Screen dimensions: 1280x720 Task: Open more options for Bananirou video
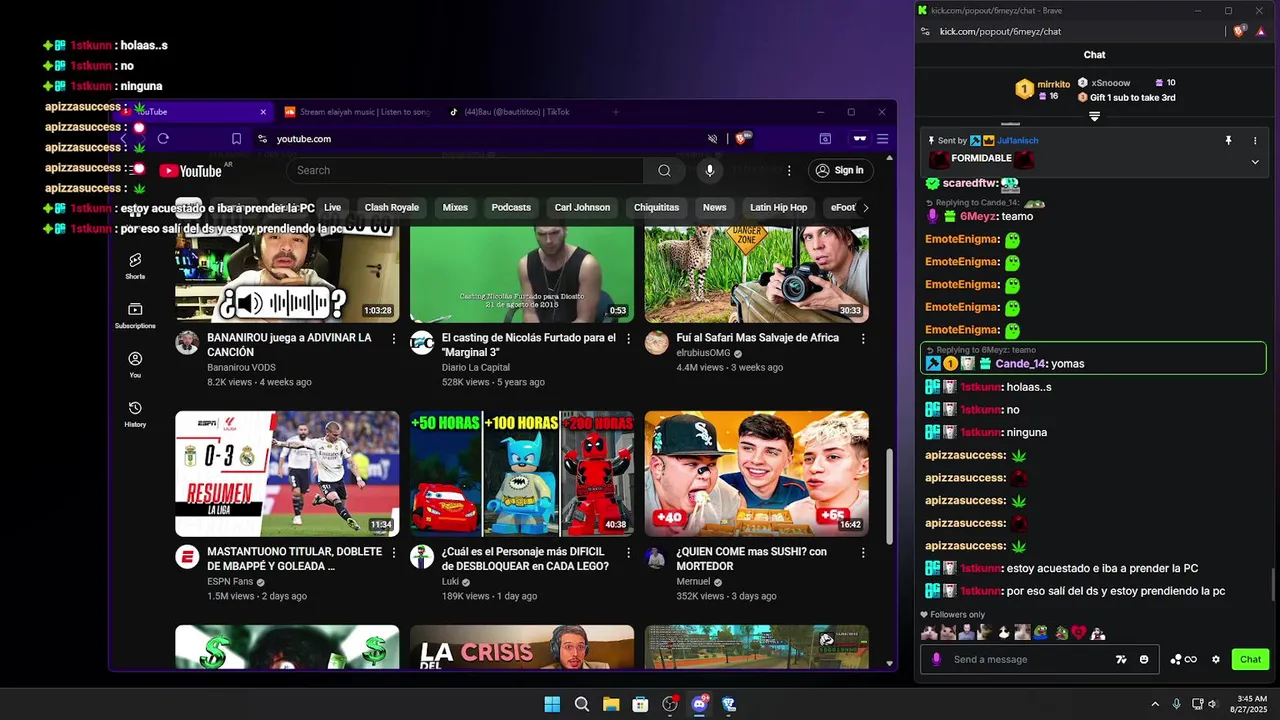point(394,339)
